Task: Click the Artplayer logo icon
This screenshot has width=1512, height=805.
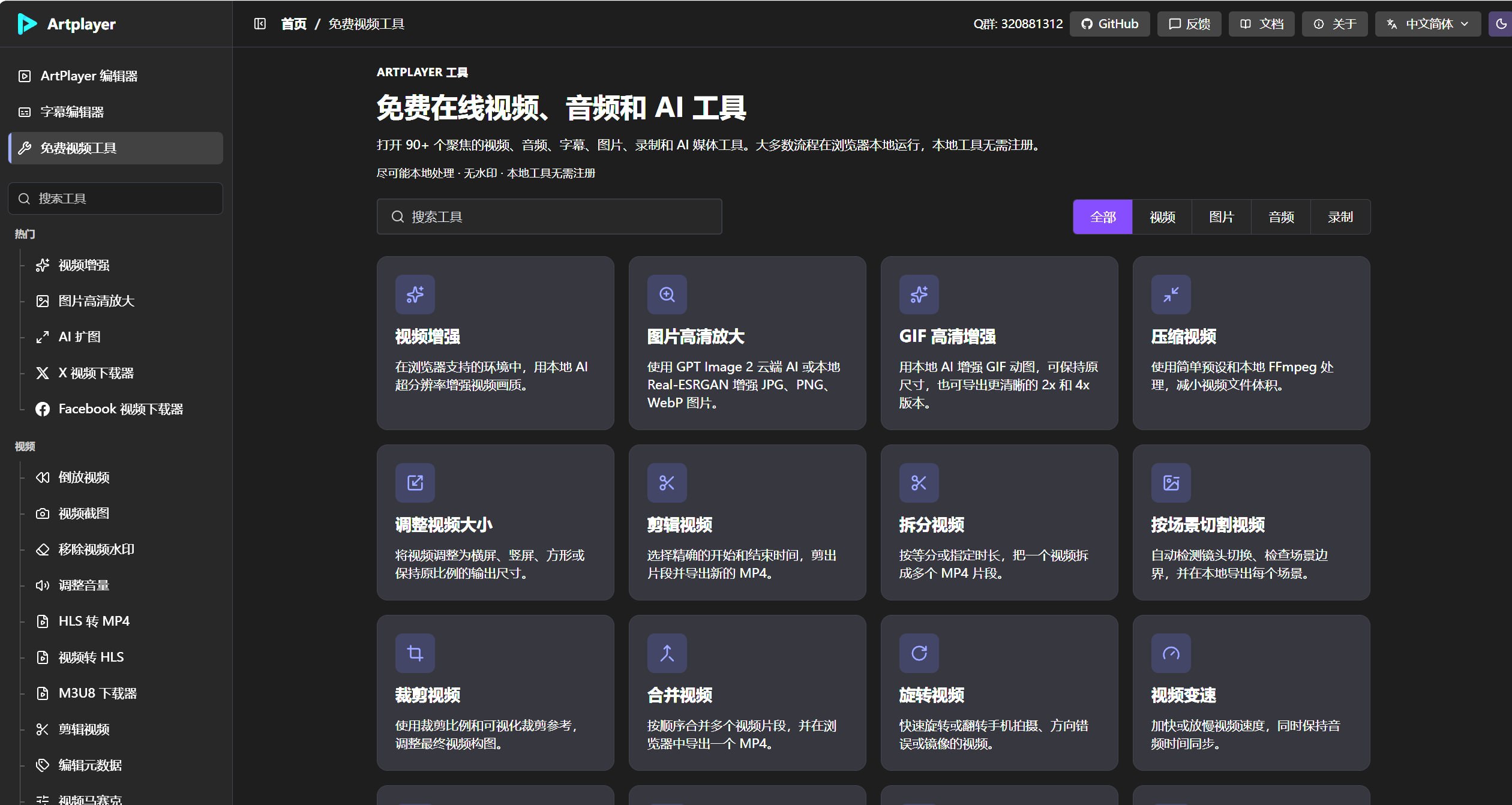Action: tap(27, 24)
